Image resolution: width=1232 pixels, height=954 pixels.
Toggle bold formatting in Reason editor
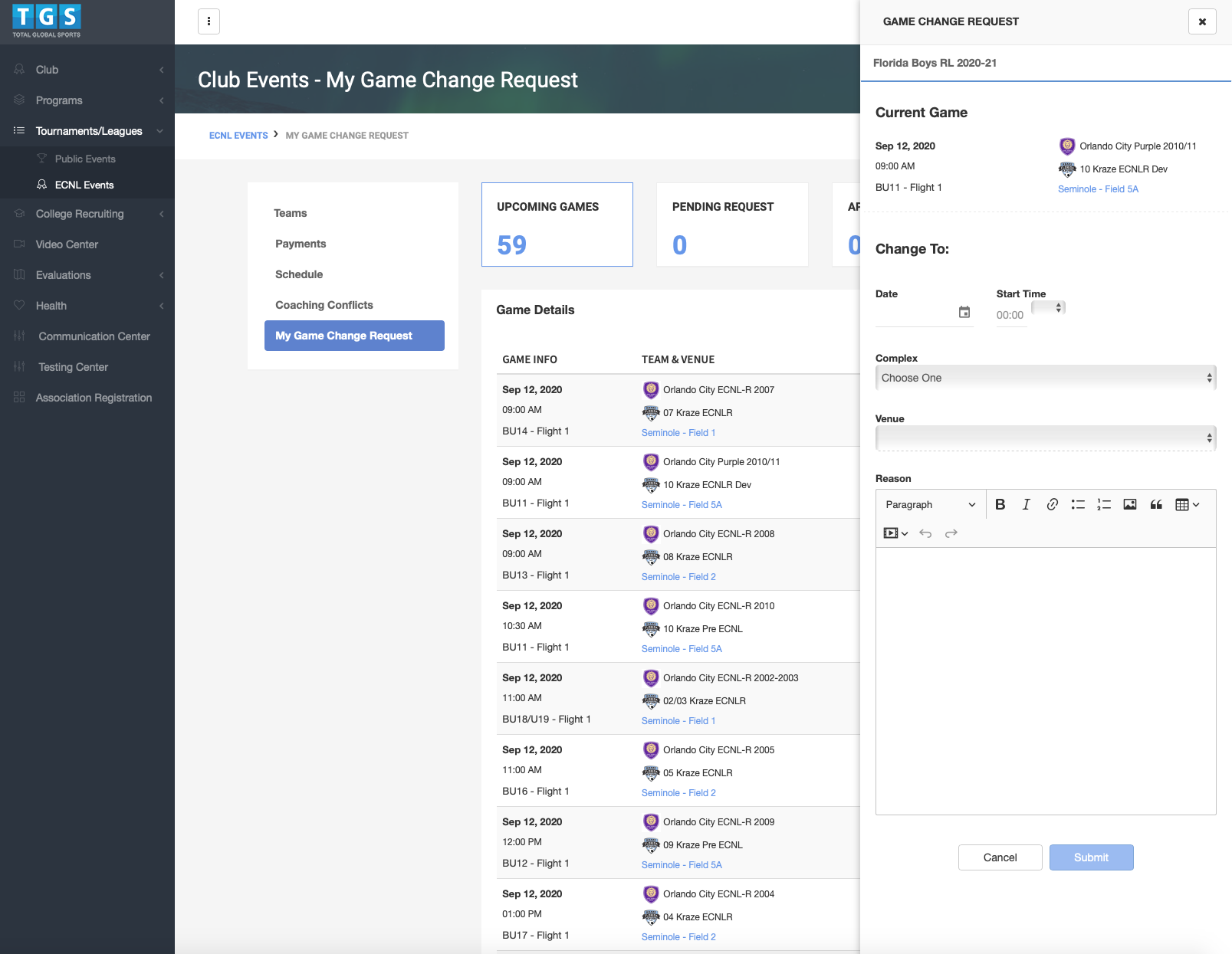[1000, 504]
